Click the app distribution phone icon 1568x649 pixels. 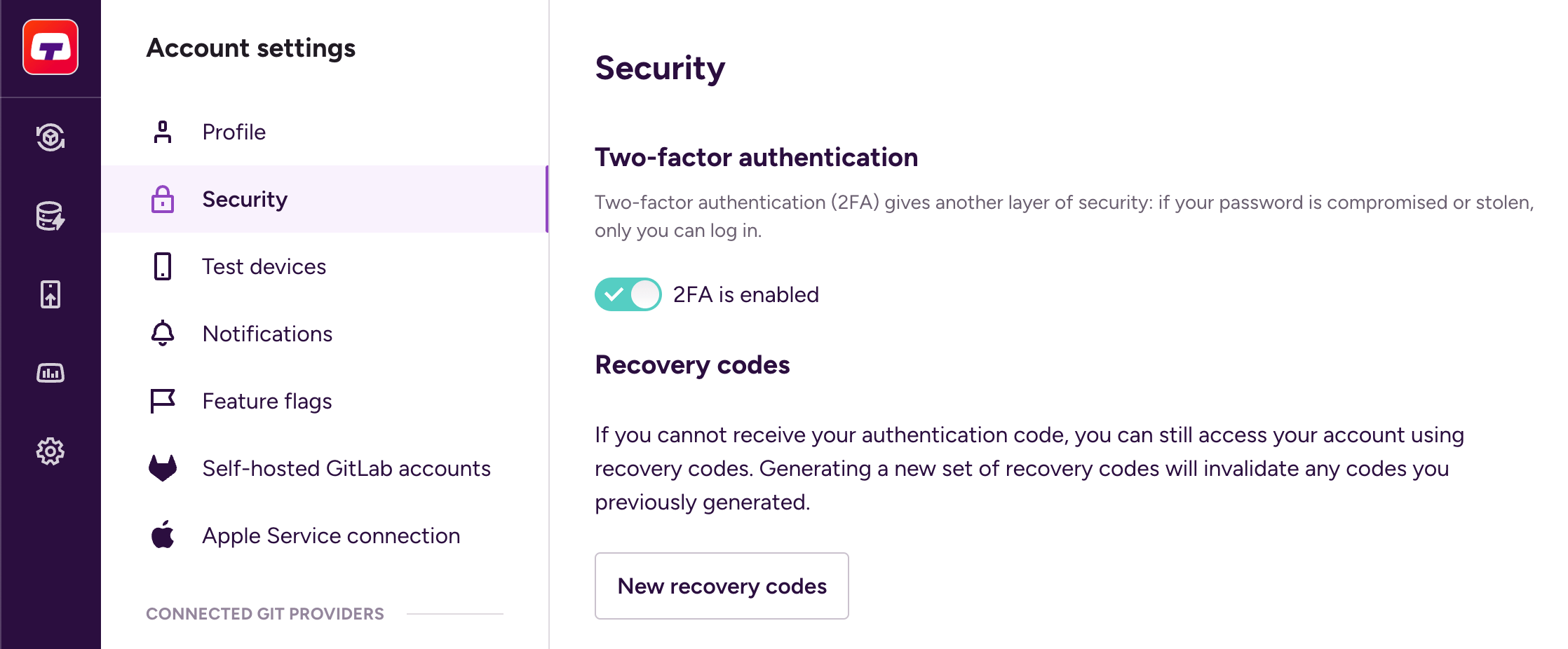pyautogui.click(x=50, y=294)
